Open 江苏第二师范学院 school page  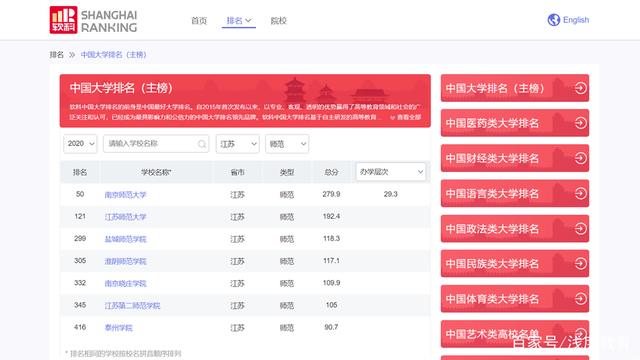(x=132, y=306)
